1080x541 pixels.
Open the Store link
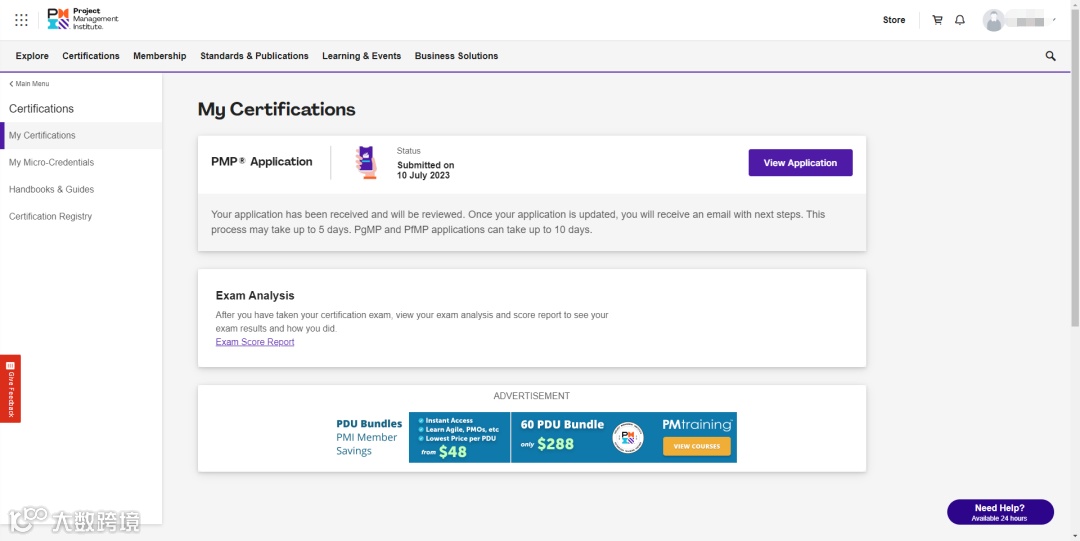point(894,20)
